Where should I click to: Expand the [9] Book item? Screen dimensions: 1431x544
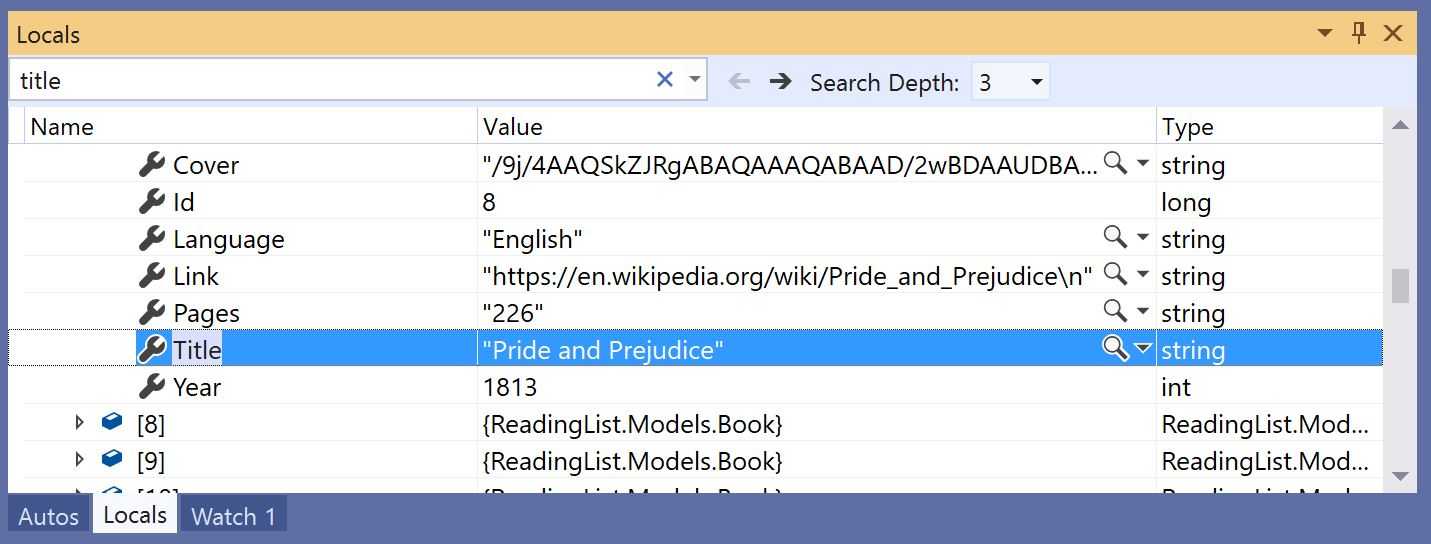point(80,460)
